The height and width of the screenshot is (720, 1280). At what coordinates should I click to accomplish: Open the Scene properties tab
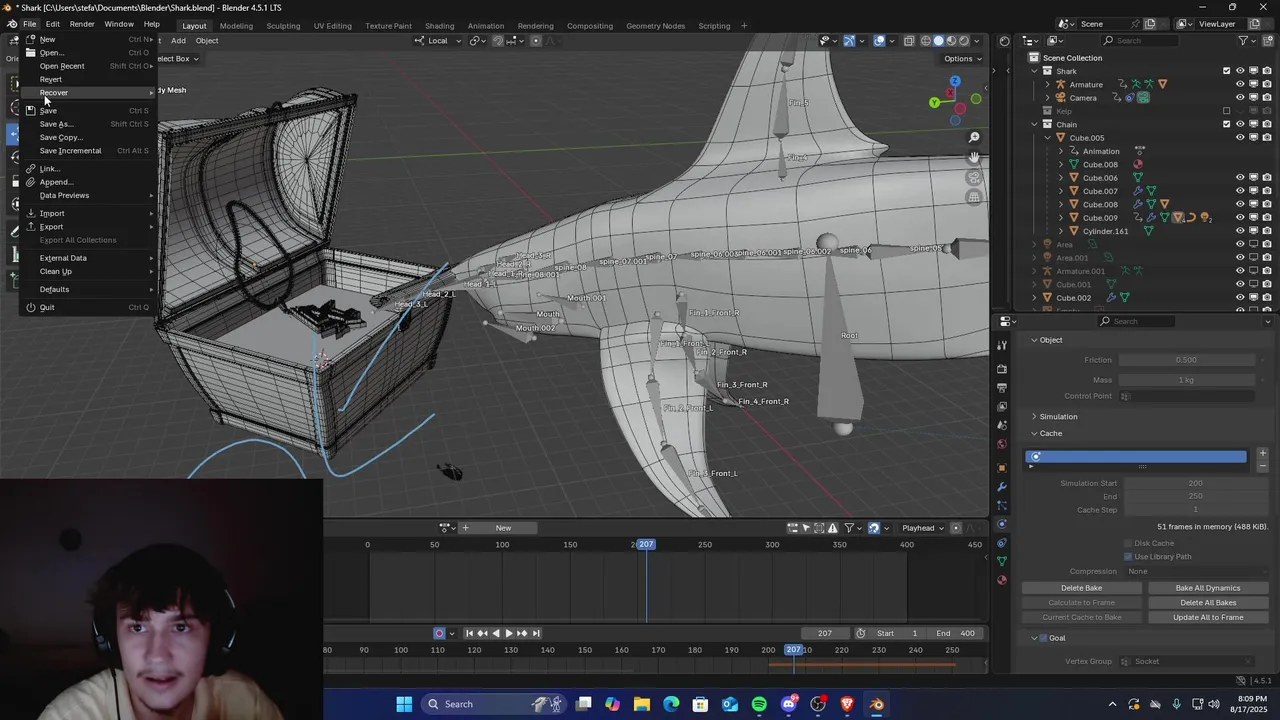tap(1002, 426)
